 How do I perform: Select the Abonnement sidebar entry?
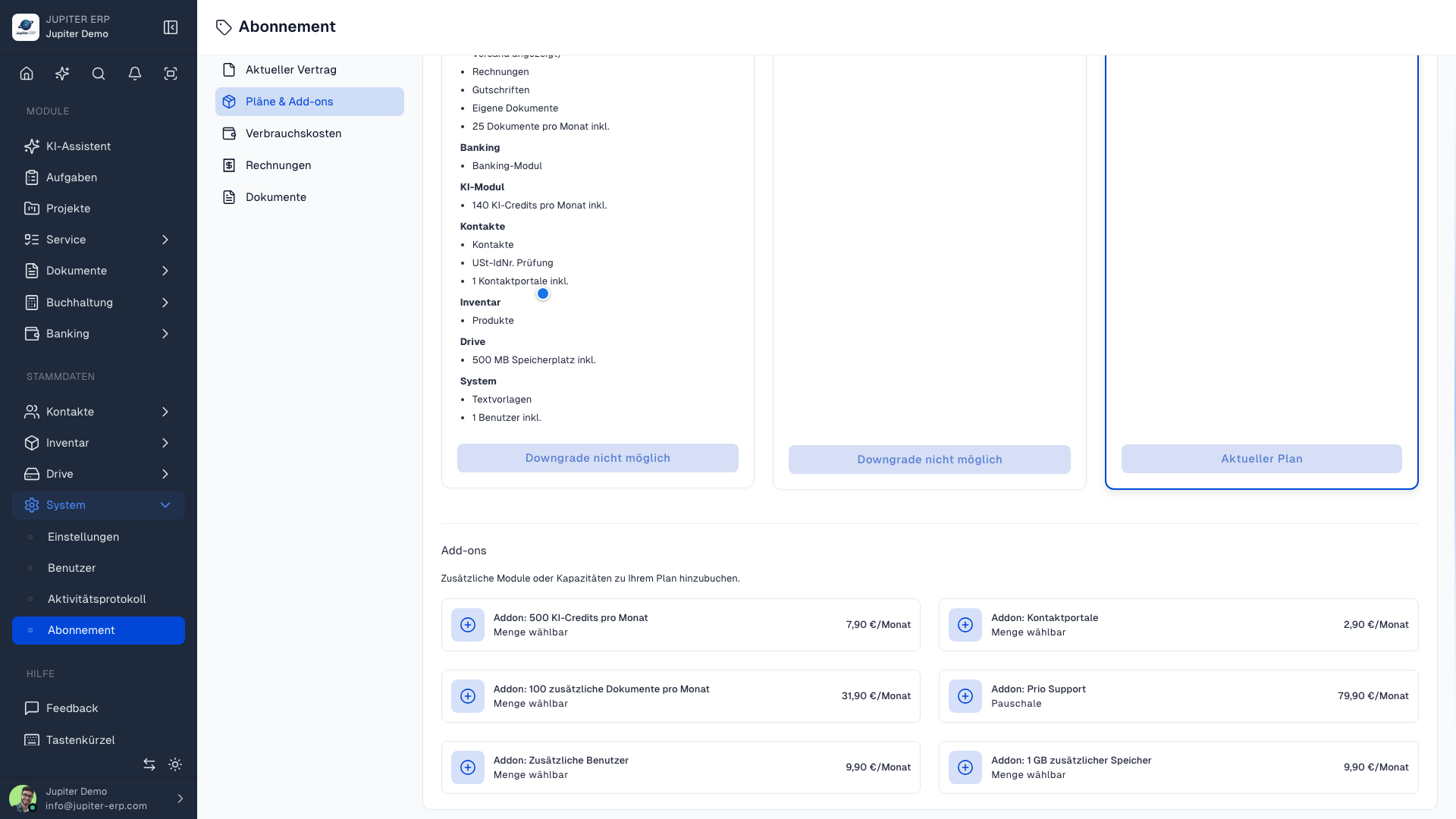point(99,630)
